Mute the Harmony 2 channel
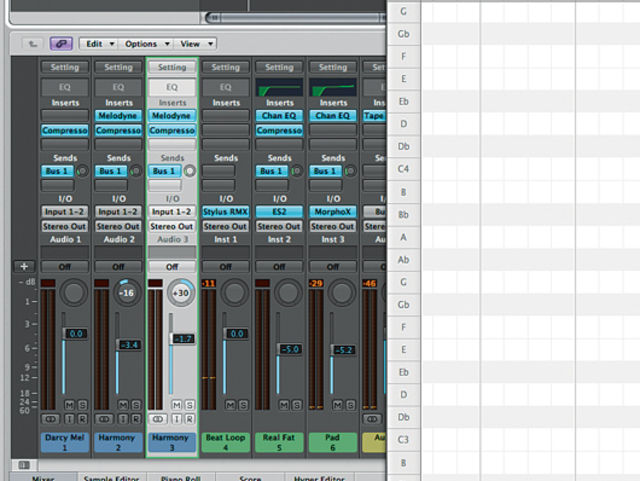The height and width of the screenshot is (481, 640). pos(123,405)
